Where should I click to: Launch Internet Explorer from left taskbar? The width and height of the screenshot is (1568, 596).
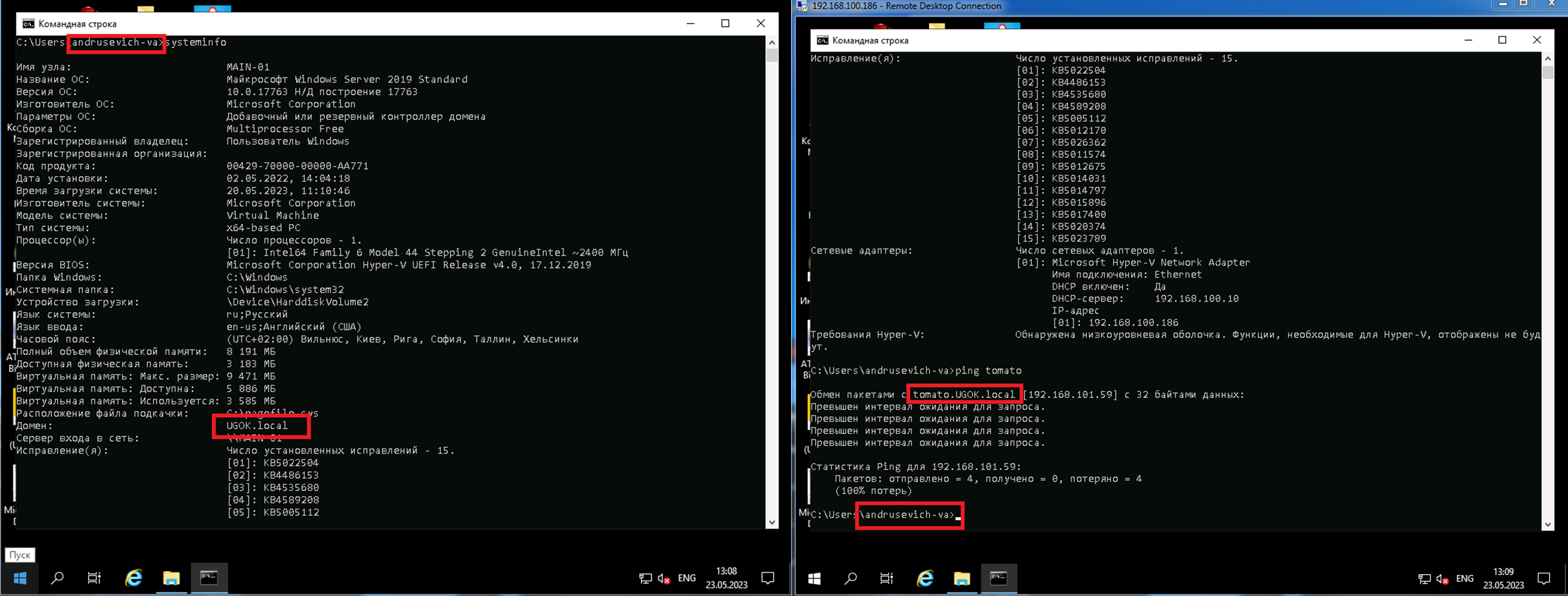coord(133,578)
